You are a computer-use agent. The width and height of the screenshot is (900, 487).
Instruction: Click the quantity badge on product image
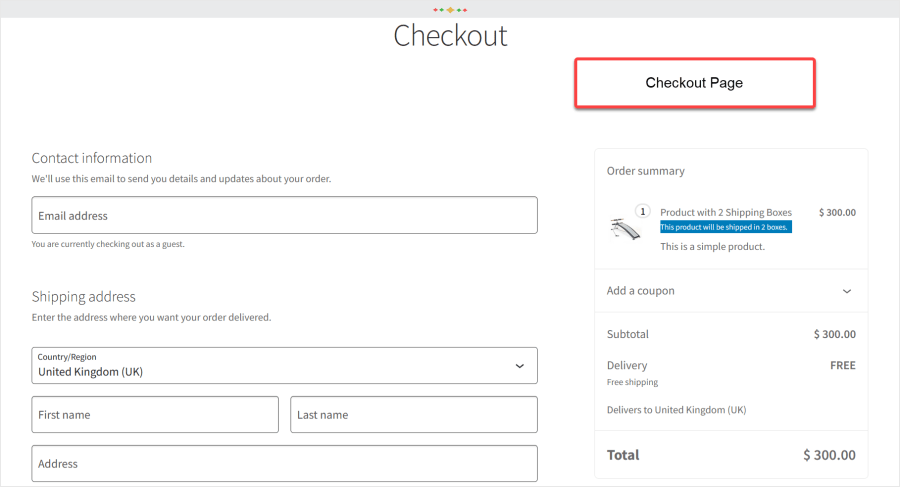(x=642, y=211)
